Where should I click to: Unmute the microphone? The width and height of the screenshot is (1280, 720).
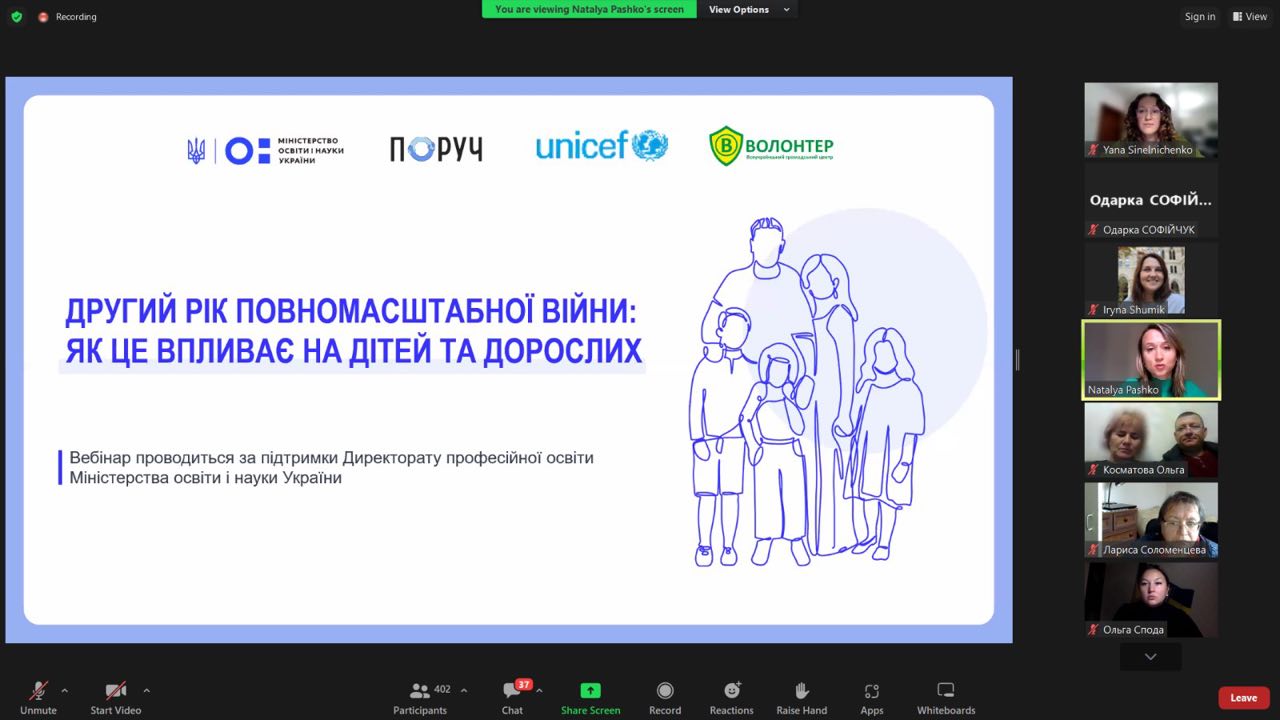click(38, 691)
